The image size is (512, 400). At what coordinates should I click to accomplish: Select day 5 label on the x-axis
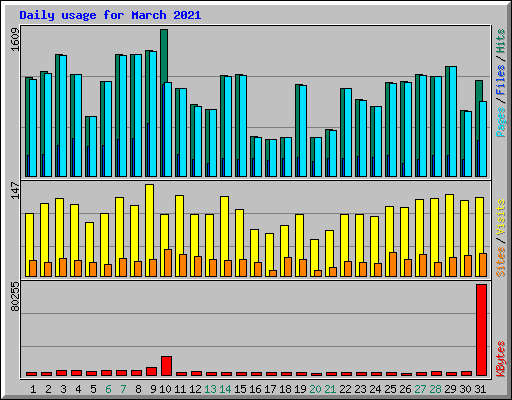[93, 389]
